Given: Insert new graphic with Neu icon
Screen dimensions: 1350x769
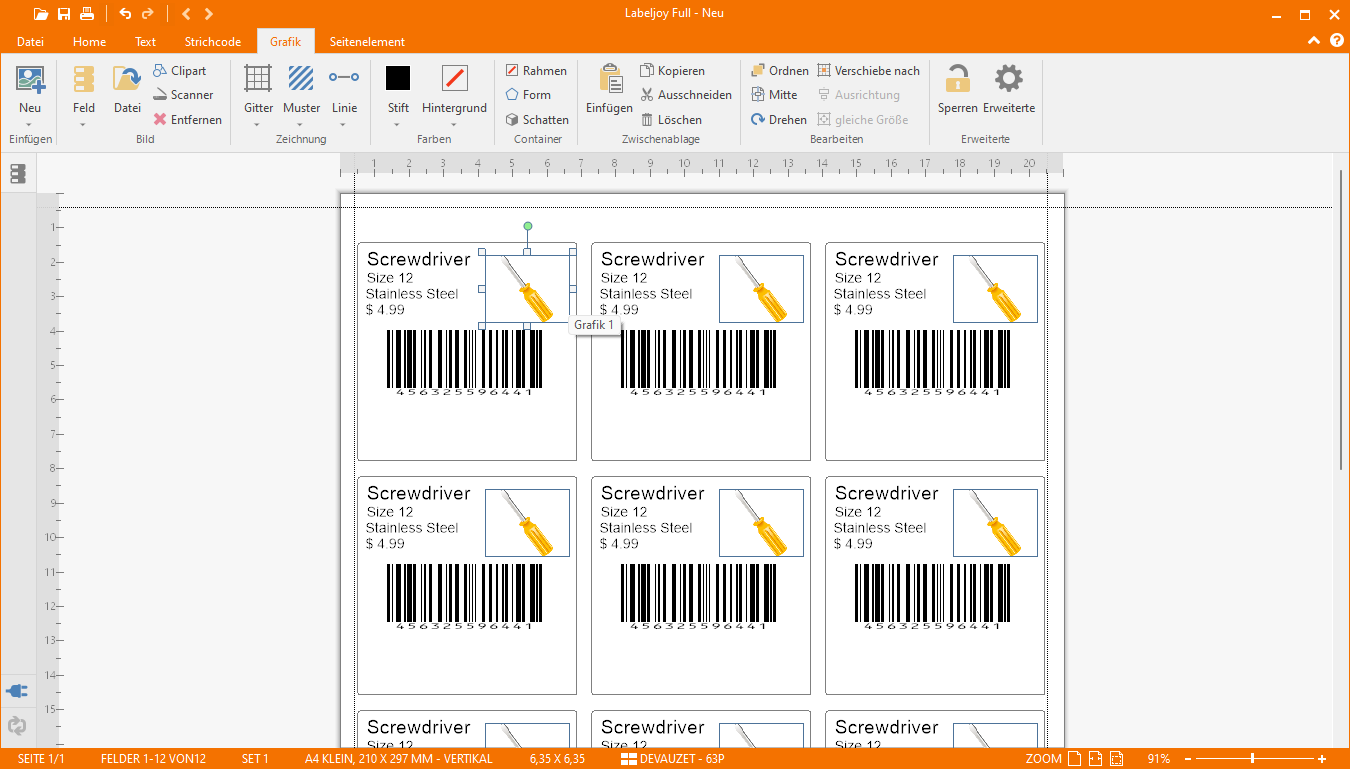Looking at the screenshot, I should [30, 81].
